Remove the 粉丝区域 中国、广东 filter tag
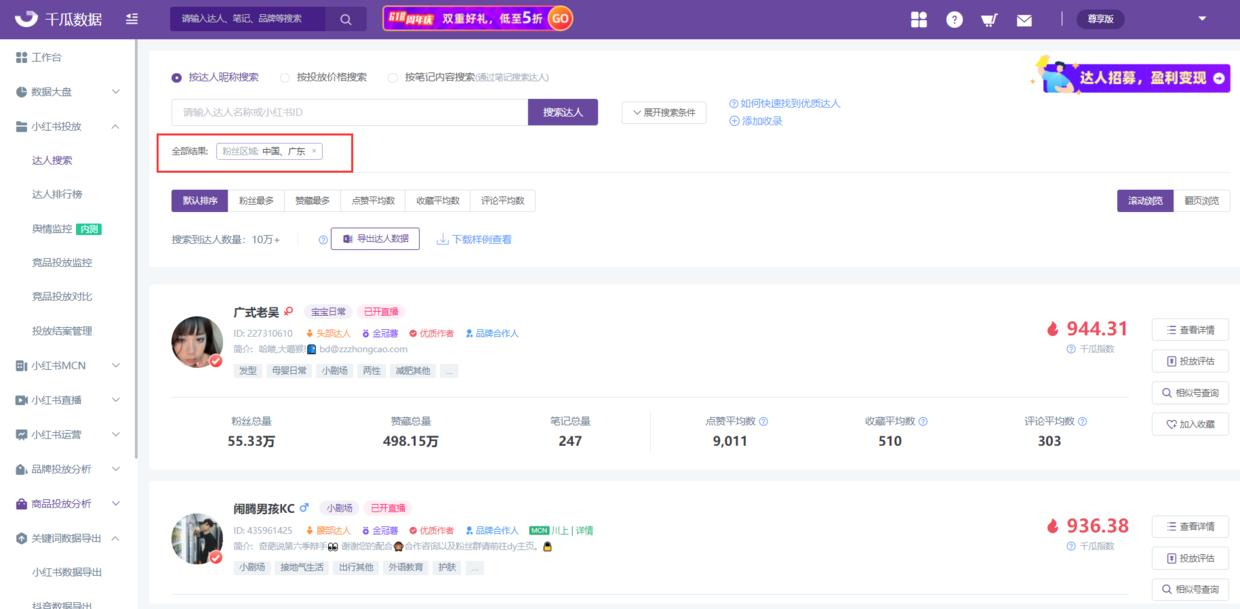The image size is (1240, 609). pos(315,151)
